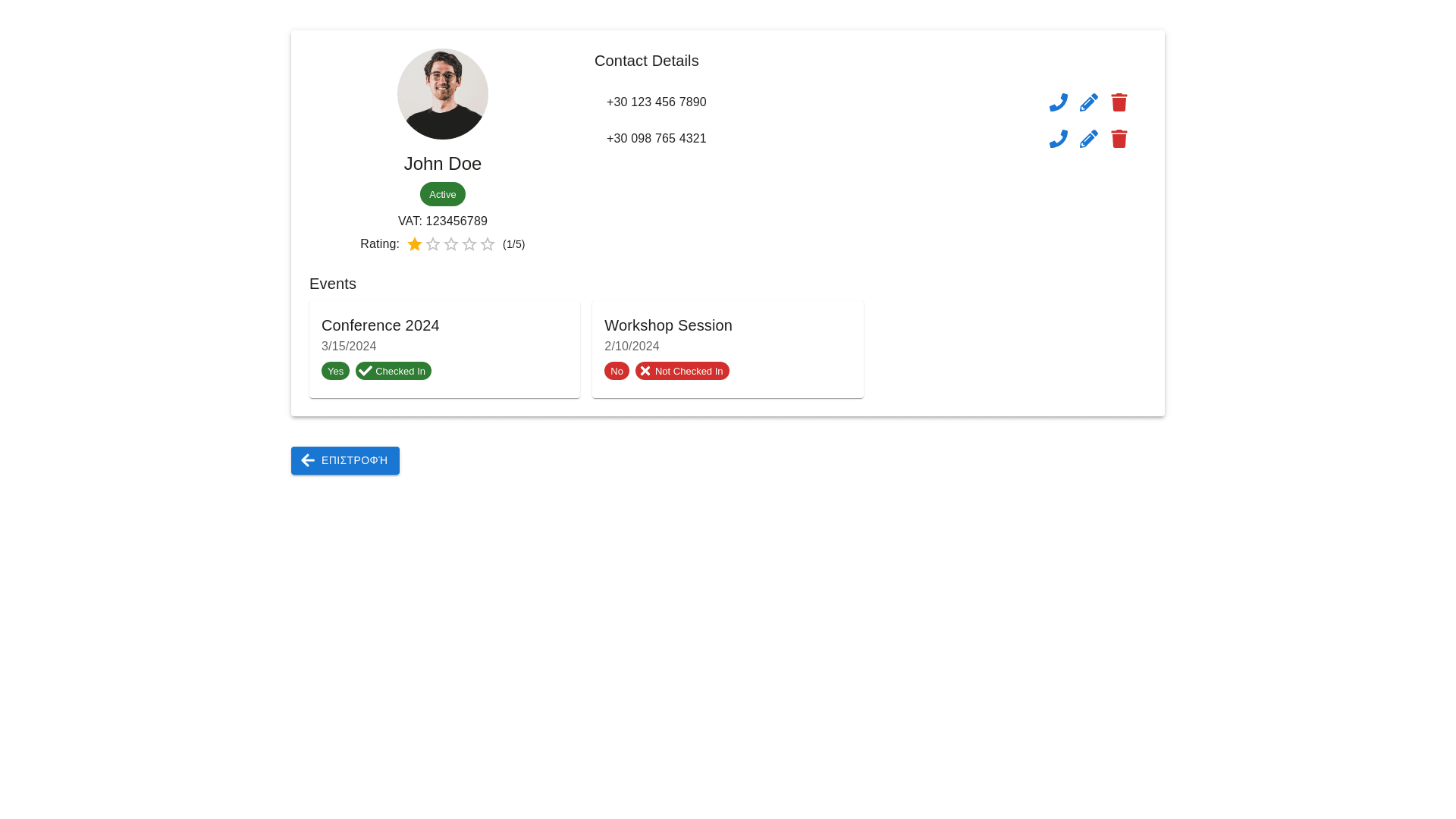Image resolution: width=1456 pixels, height=819 pixels.
Task: Call the +30 098 765 4321 number
Action: tap(1058, 139)
